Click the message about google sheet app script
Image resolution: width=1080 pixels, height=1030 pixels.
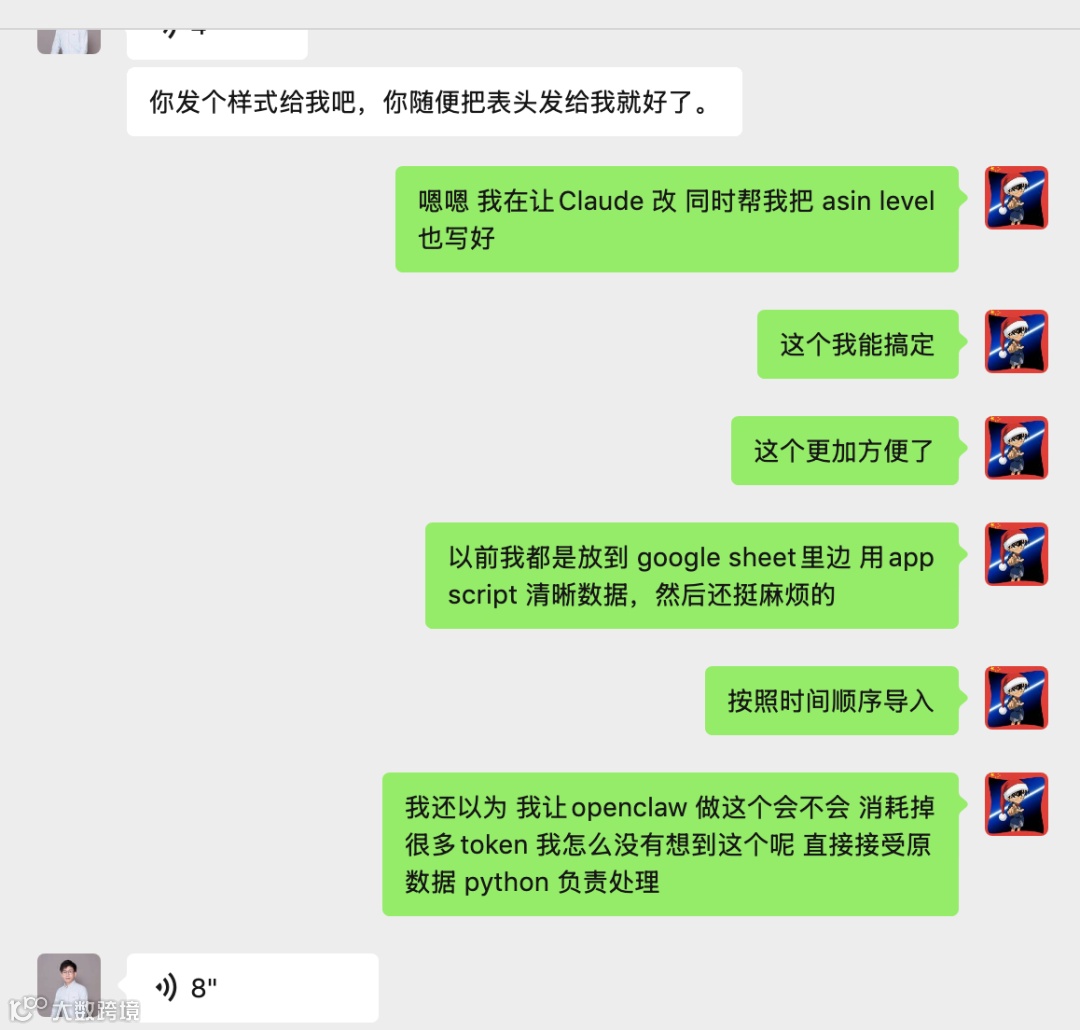pos(692,575)
